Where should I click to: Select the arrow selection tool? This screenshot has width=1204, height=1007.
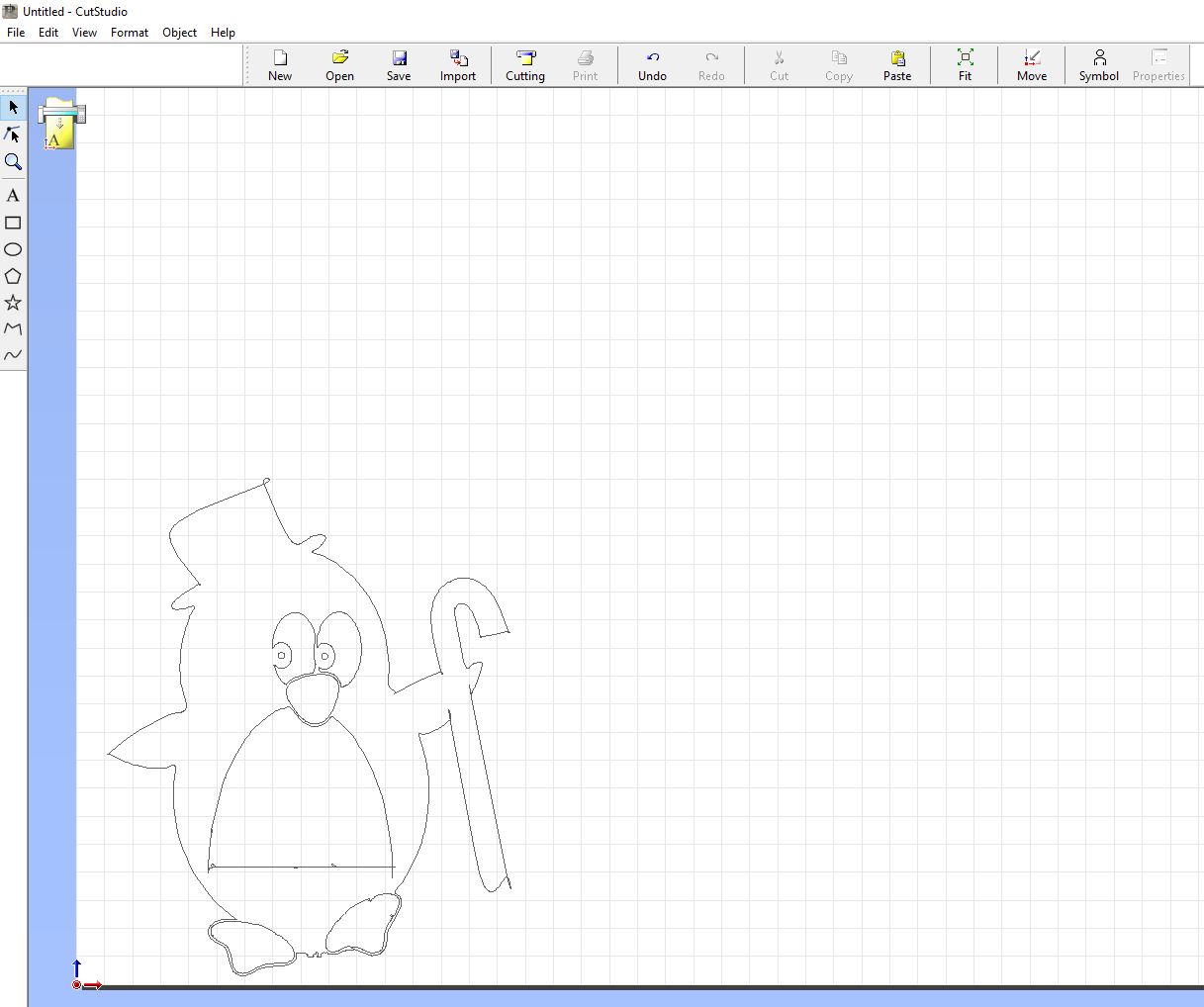[13, 107]
